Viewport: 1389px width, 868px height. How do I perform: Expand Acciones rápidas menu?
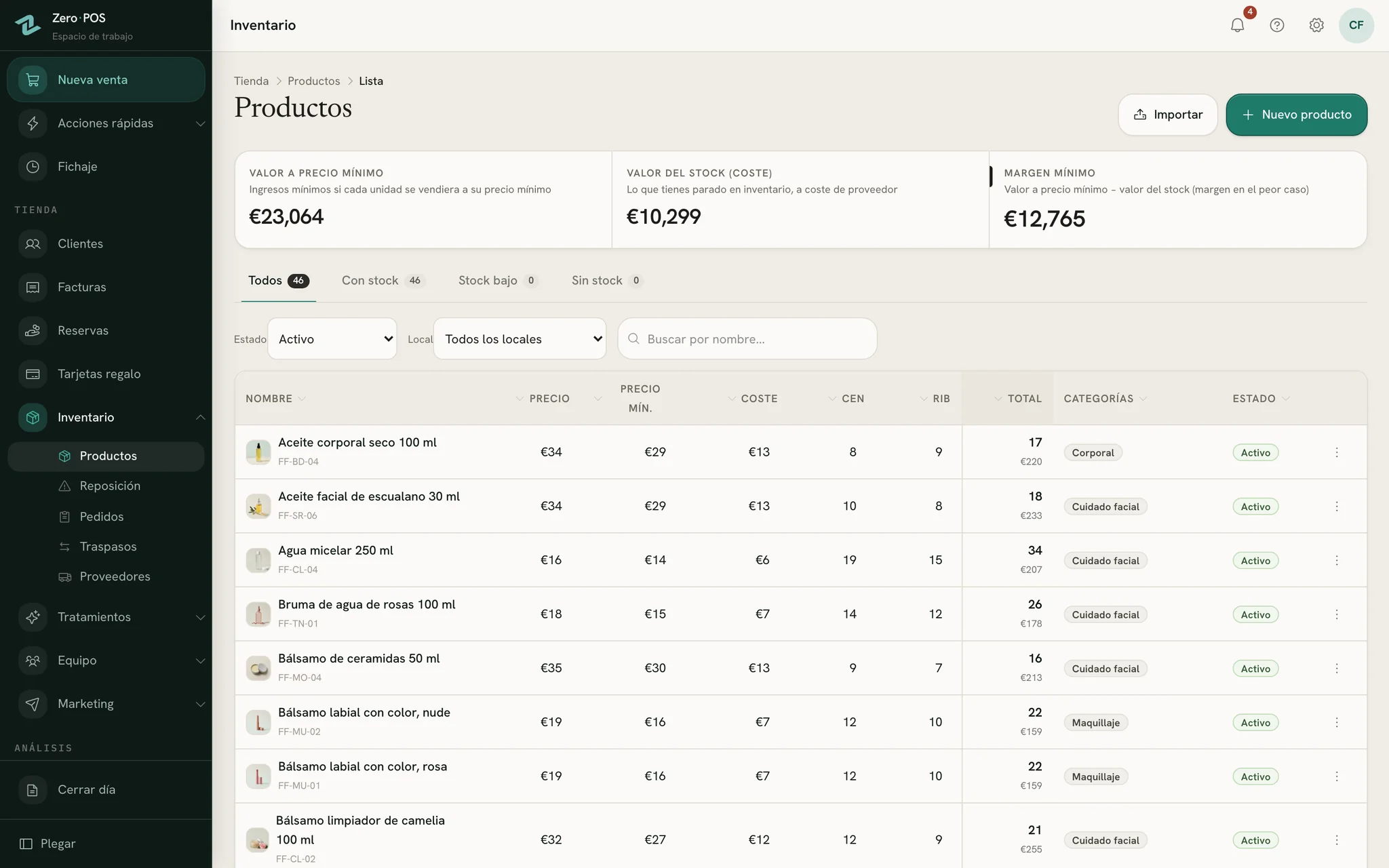[x=106, y=123]
